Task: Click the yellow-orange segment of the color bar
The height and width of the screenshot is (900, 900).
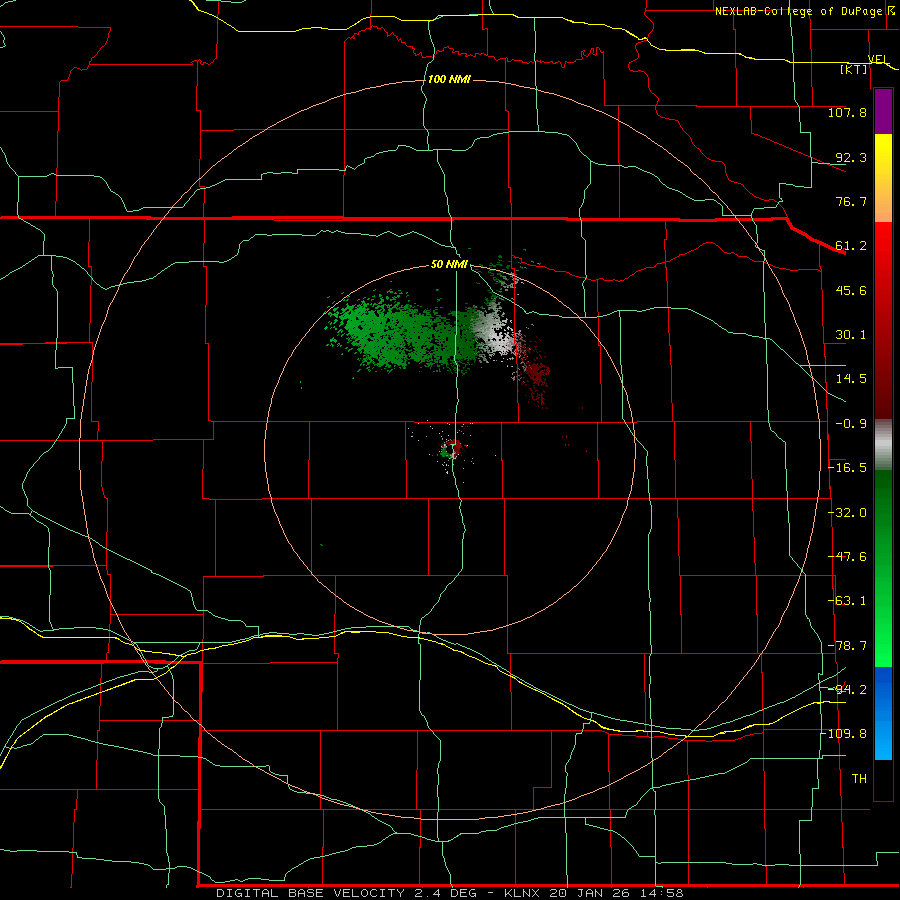Action: pyautogui.click(x=883, y=178)
